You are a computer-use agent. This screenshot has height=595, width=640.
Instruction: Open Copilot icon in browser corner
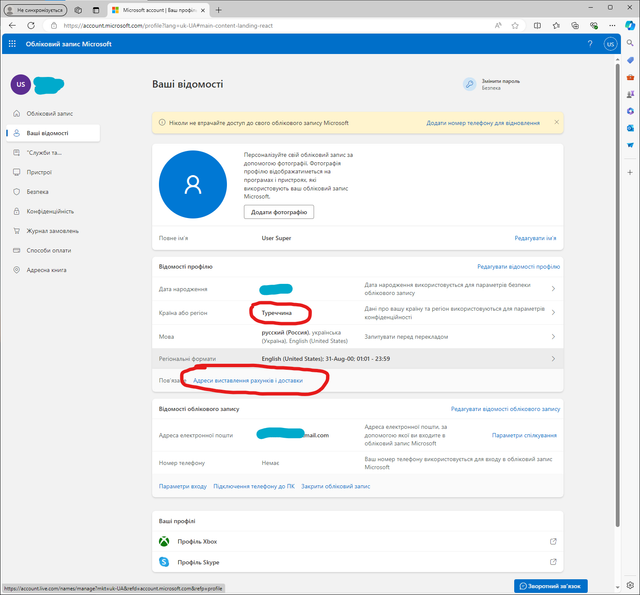tap(630, 25)
